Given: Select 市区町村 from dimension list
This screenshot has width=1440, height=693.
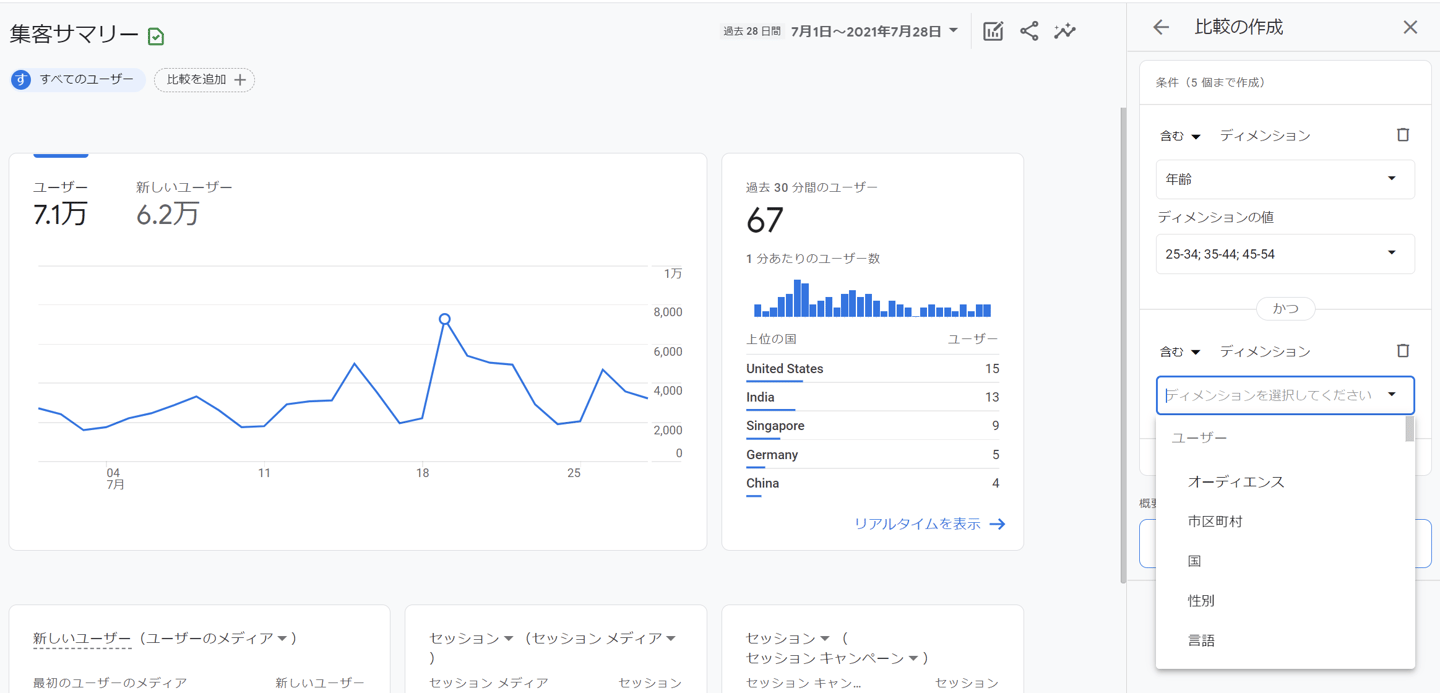Looking at the screenshot, I should click(1215, 522).
